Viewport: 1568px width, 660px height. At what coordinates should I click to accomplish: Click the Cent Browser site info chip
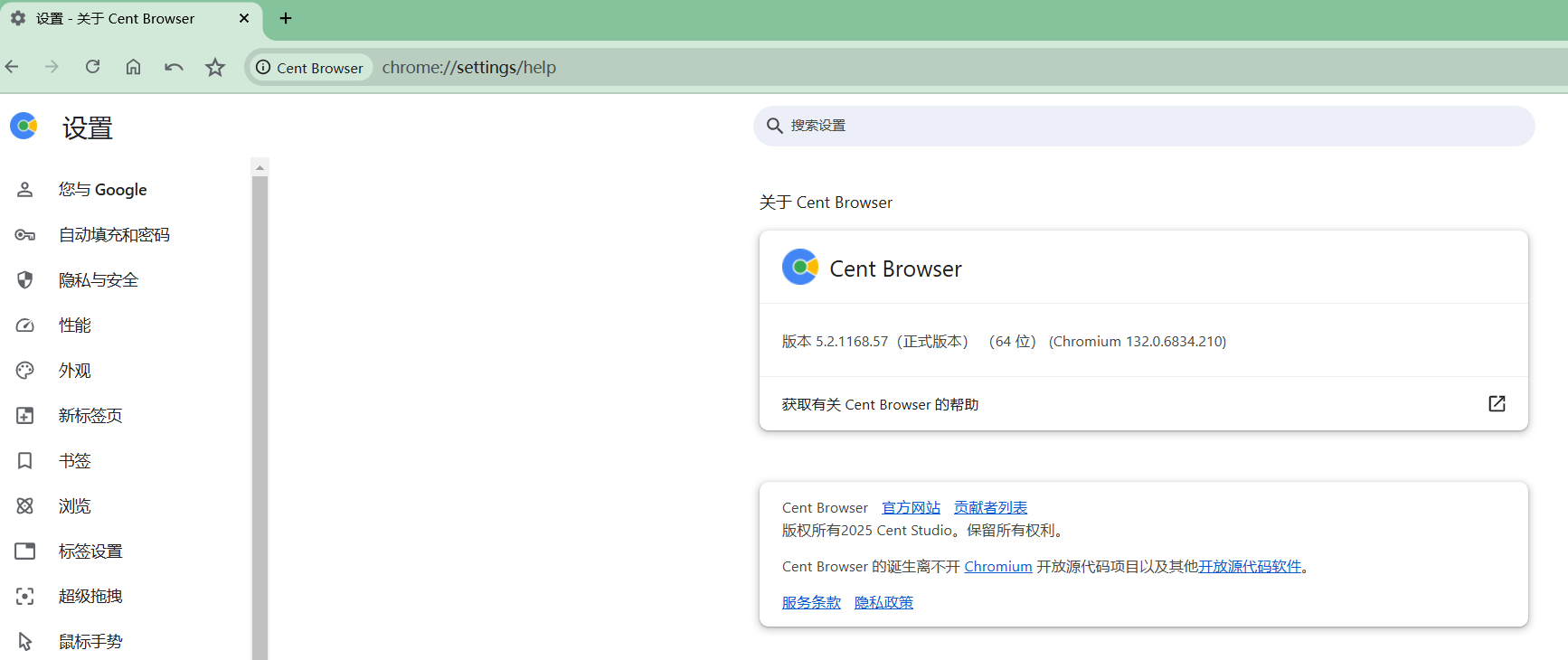(309, 68)
